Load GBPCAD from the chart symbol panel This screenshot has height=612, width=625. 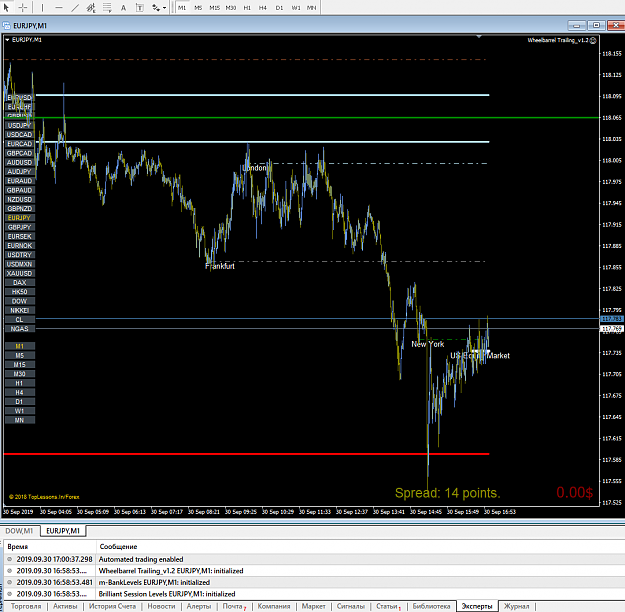pyautogui.click(x=19, y=153)
